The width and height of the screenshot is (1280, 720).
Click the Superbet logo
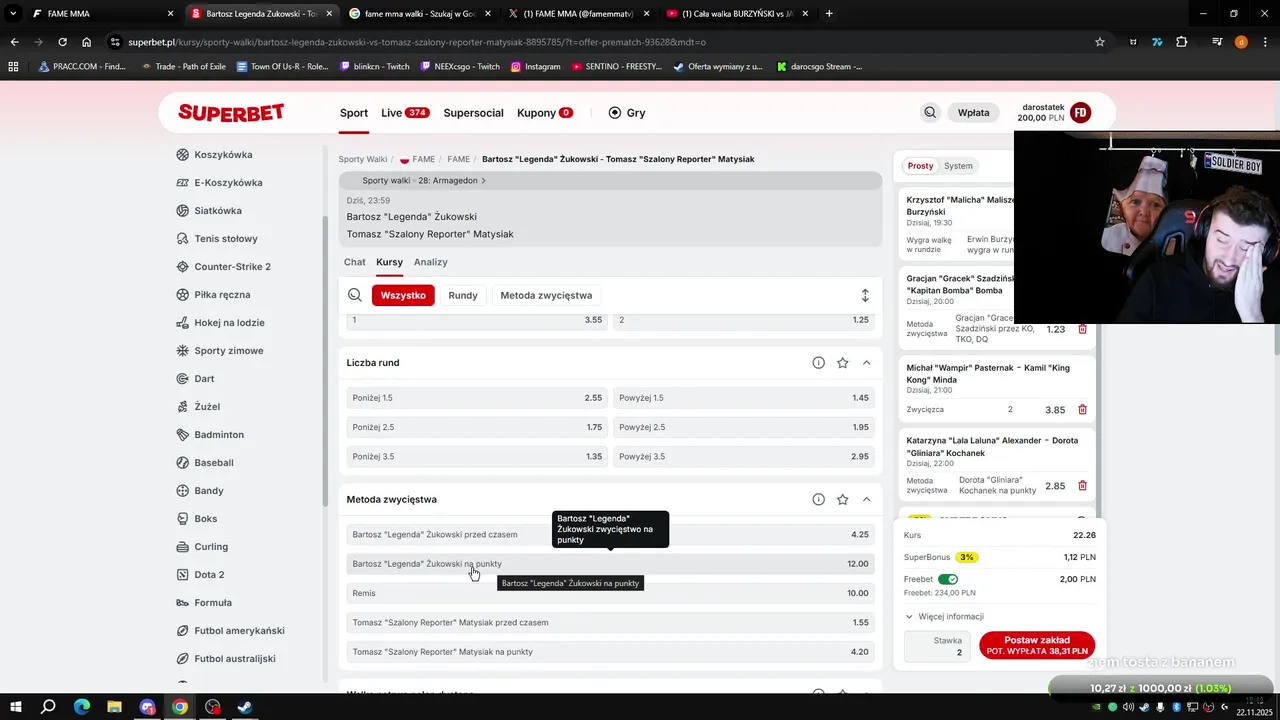(231, 113)
